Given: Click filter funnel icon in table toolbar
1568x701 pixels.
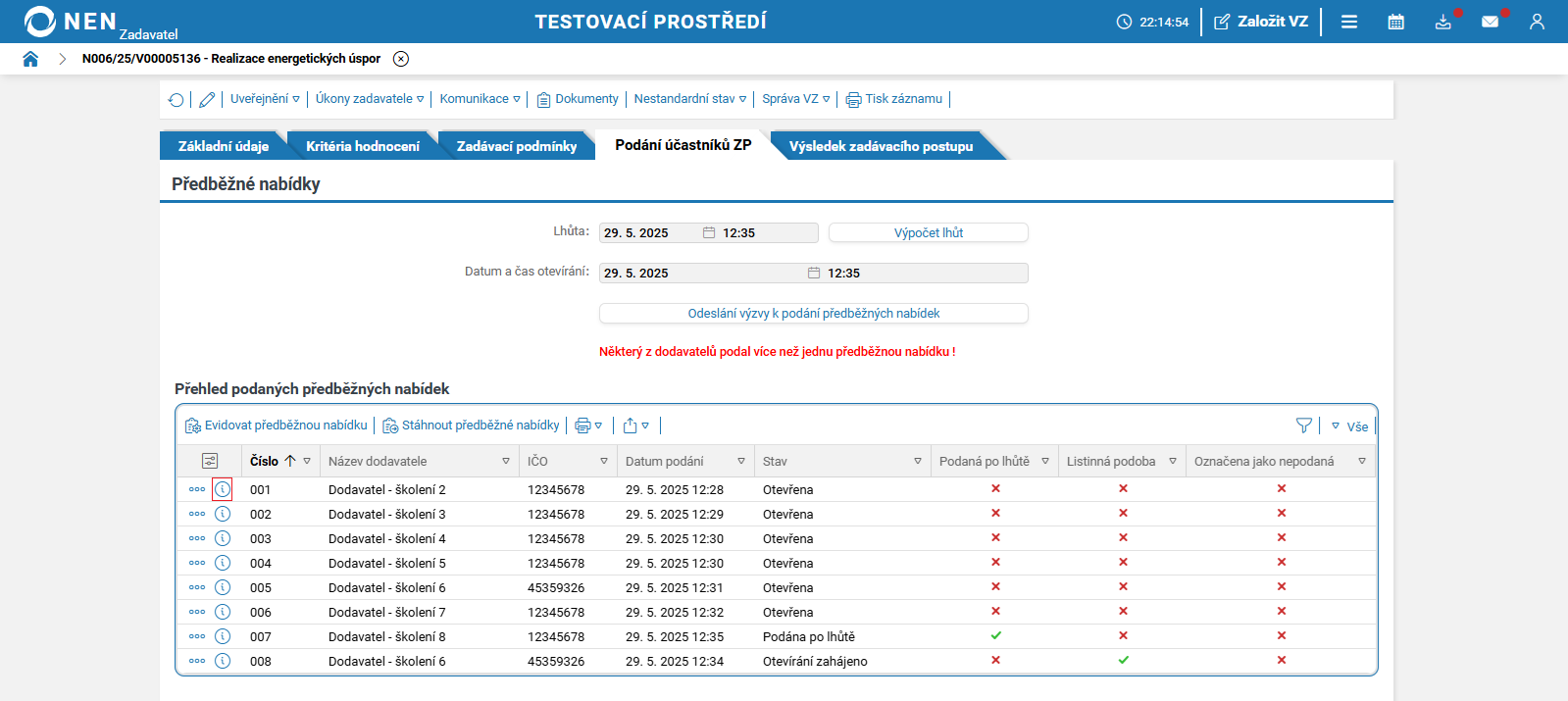Looking at the screenshot, I should (x=1303, y=426).
